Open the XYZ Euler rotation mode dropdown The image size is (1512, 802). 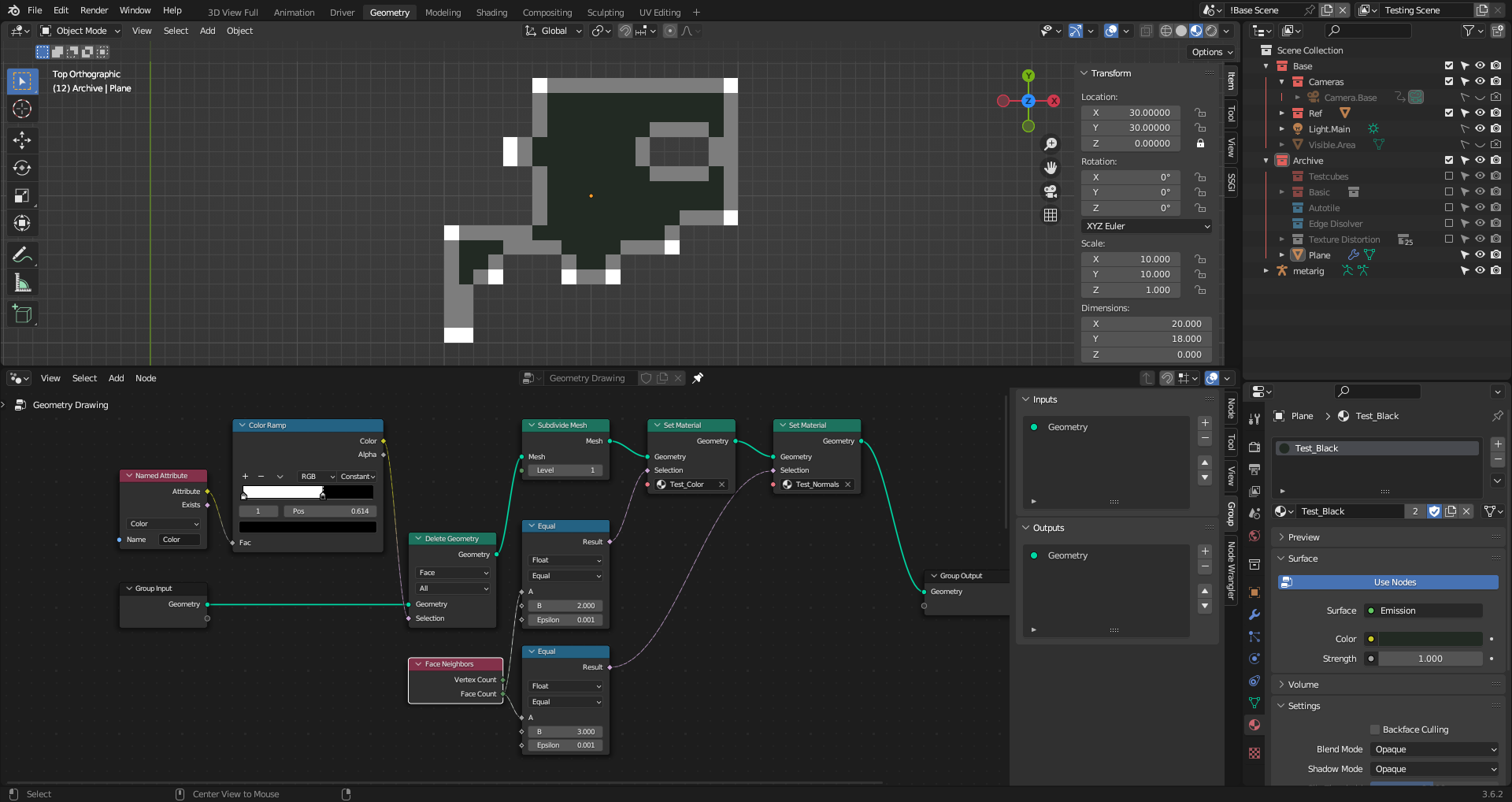point(1147,226)
